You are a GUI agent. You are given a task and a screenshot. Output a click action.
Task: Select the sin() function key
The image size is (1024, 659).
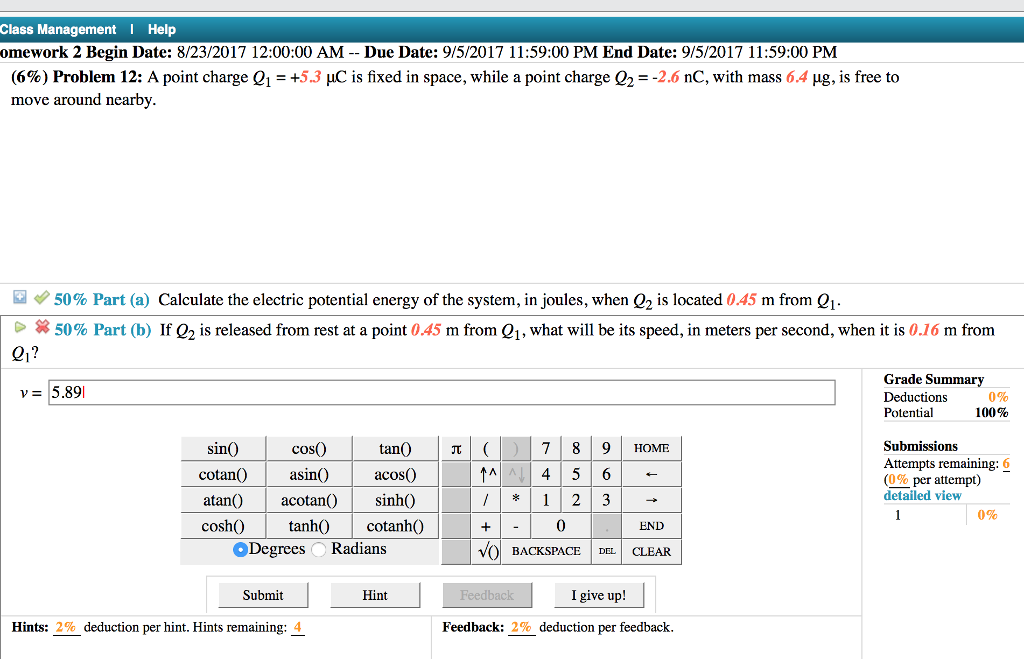tap(222, 448)
